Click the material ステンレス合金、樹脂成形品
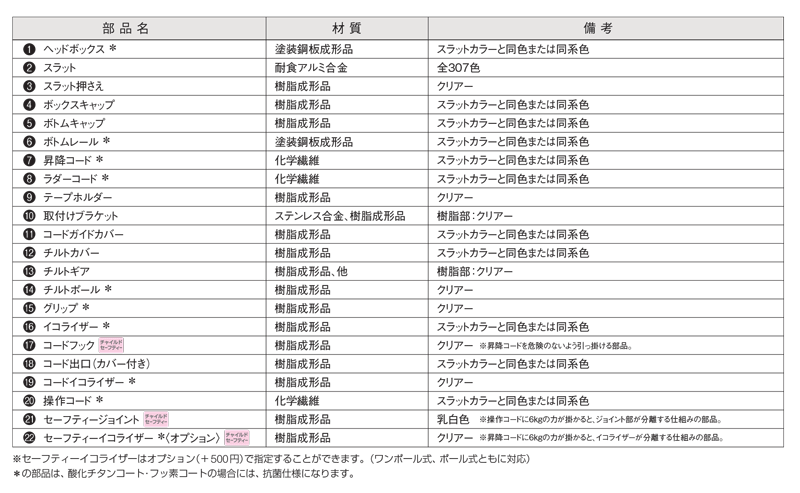The image size is (800, 493). (340, 216)
